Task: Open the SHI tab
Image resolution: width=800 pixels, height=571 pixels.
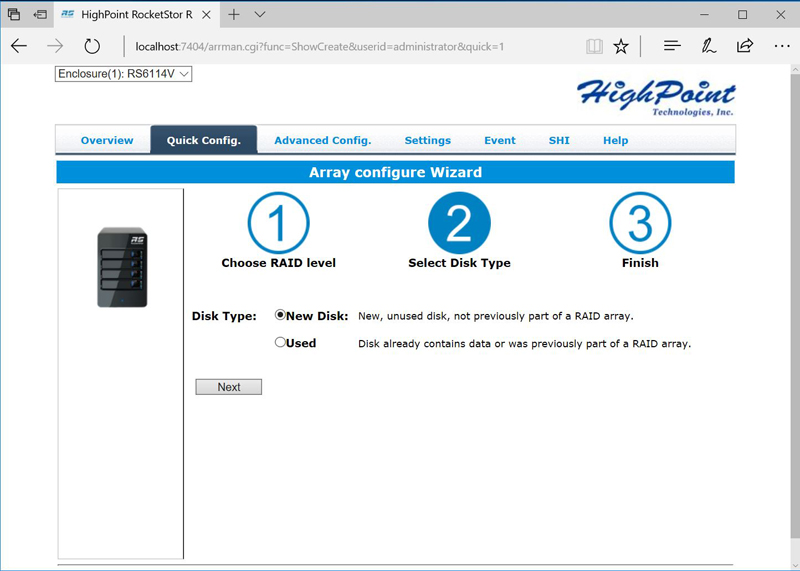Action: [x=559, y=140]
